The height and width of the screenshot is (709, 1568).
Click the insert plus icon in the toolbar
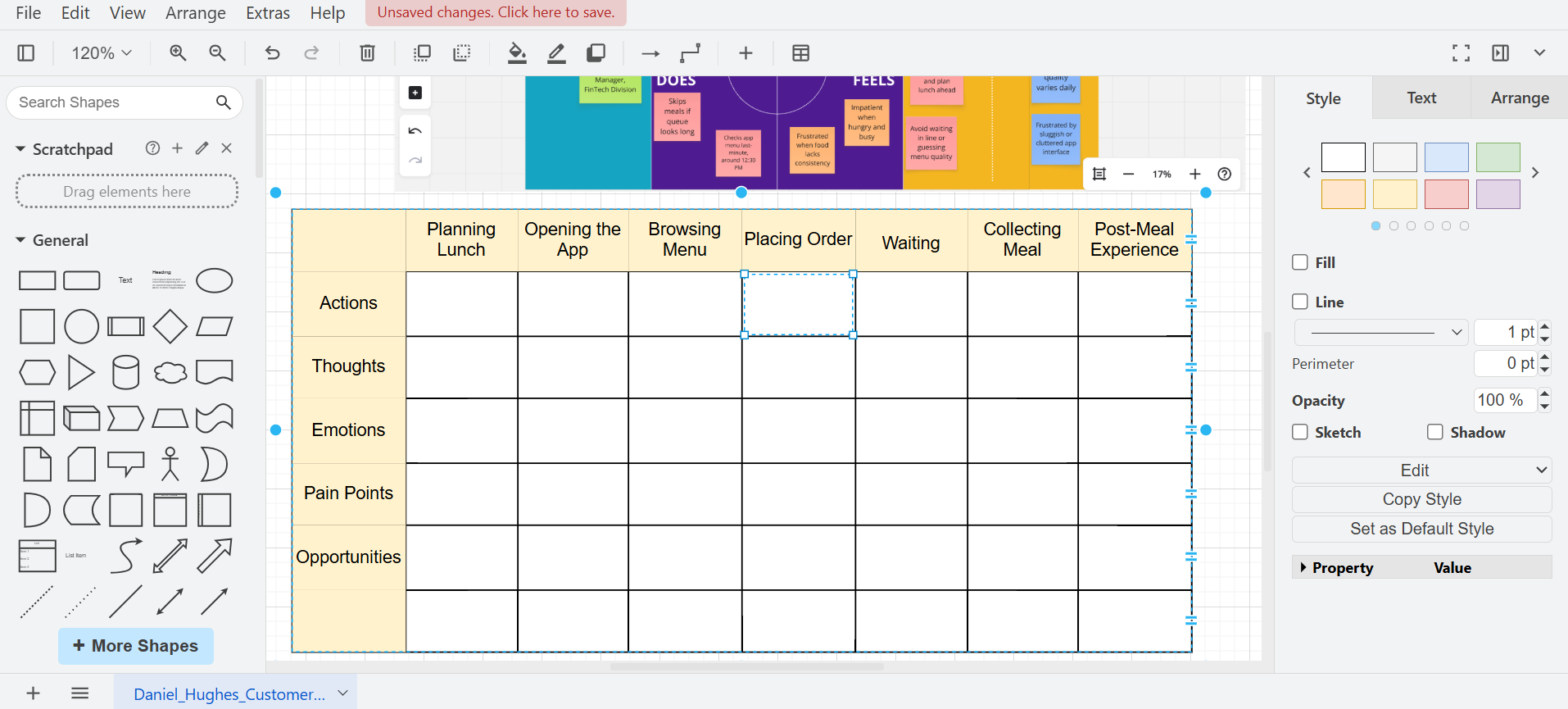(745, 53)
